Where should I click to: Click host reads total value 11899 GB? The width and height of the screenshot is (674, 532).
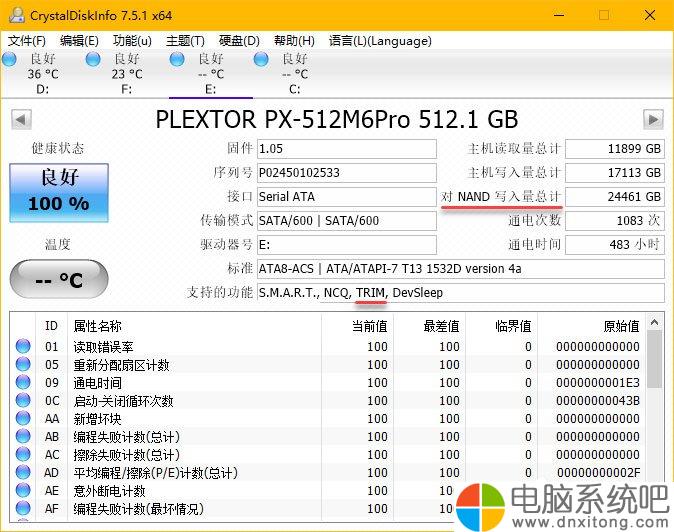pos(615,149)
